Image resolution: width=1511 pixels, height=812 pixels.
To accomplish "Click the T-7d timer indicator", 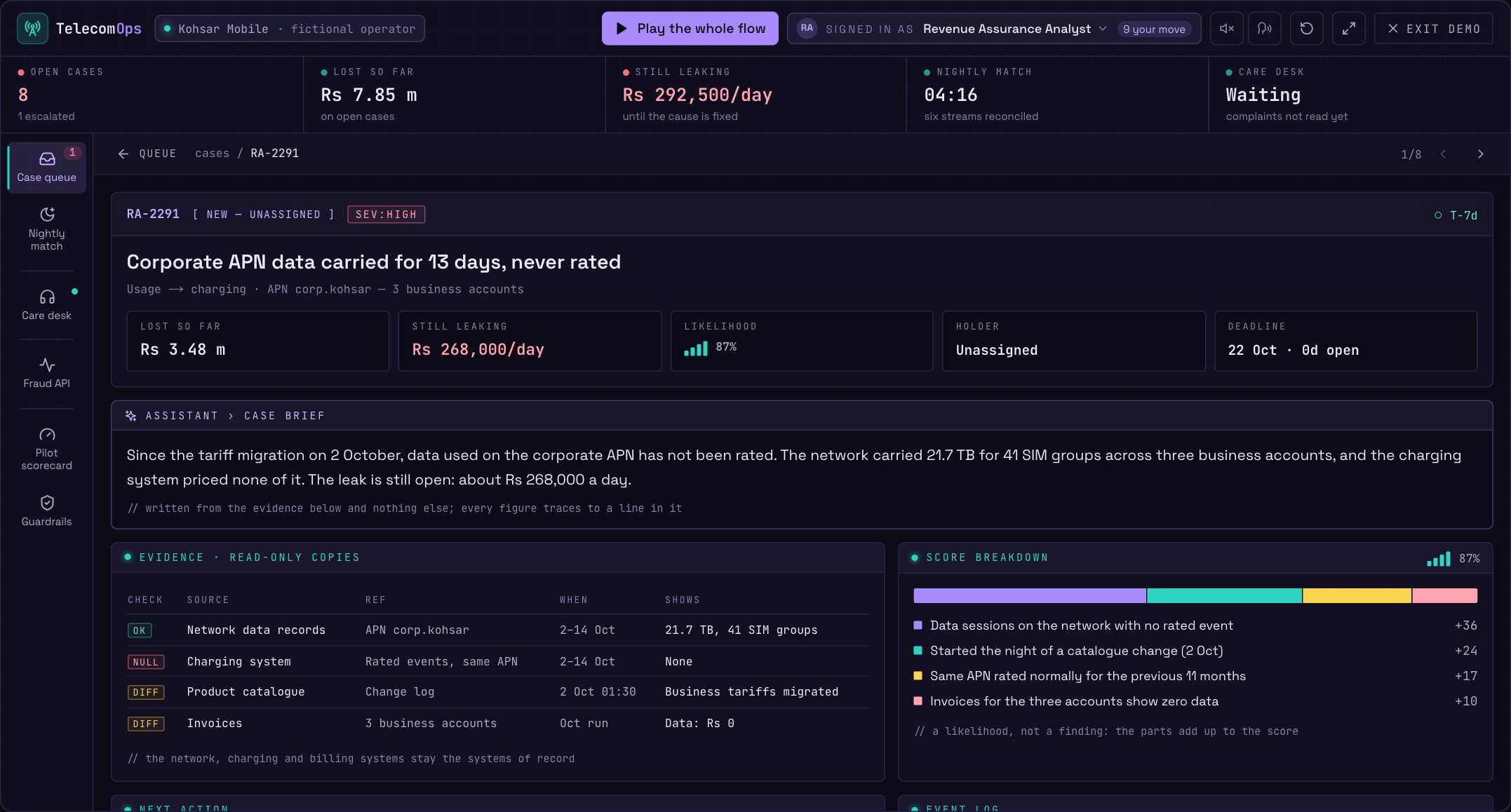I will pyautogui.click(x=1456, y=215).
